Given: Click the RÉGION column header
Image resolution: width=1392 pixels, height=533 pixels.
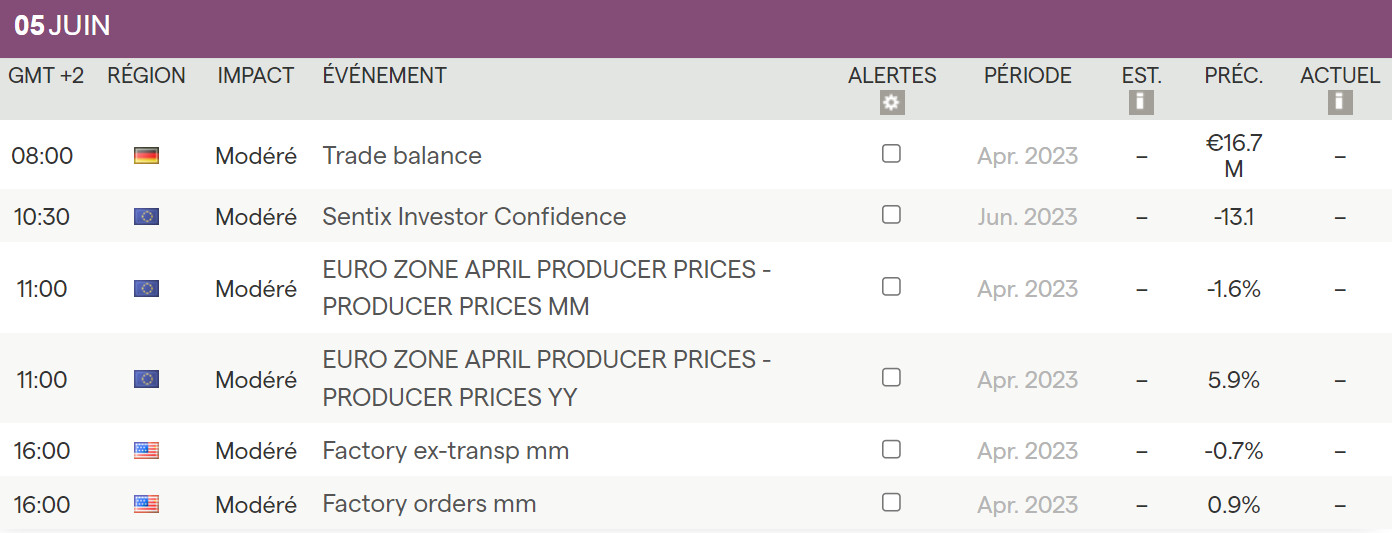Looking at the screenshot, I should coord(146,76).
